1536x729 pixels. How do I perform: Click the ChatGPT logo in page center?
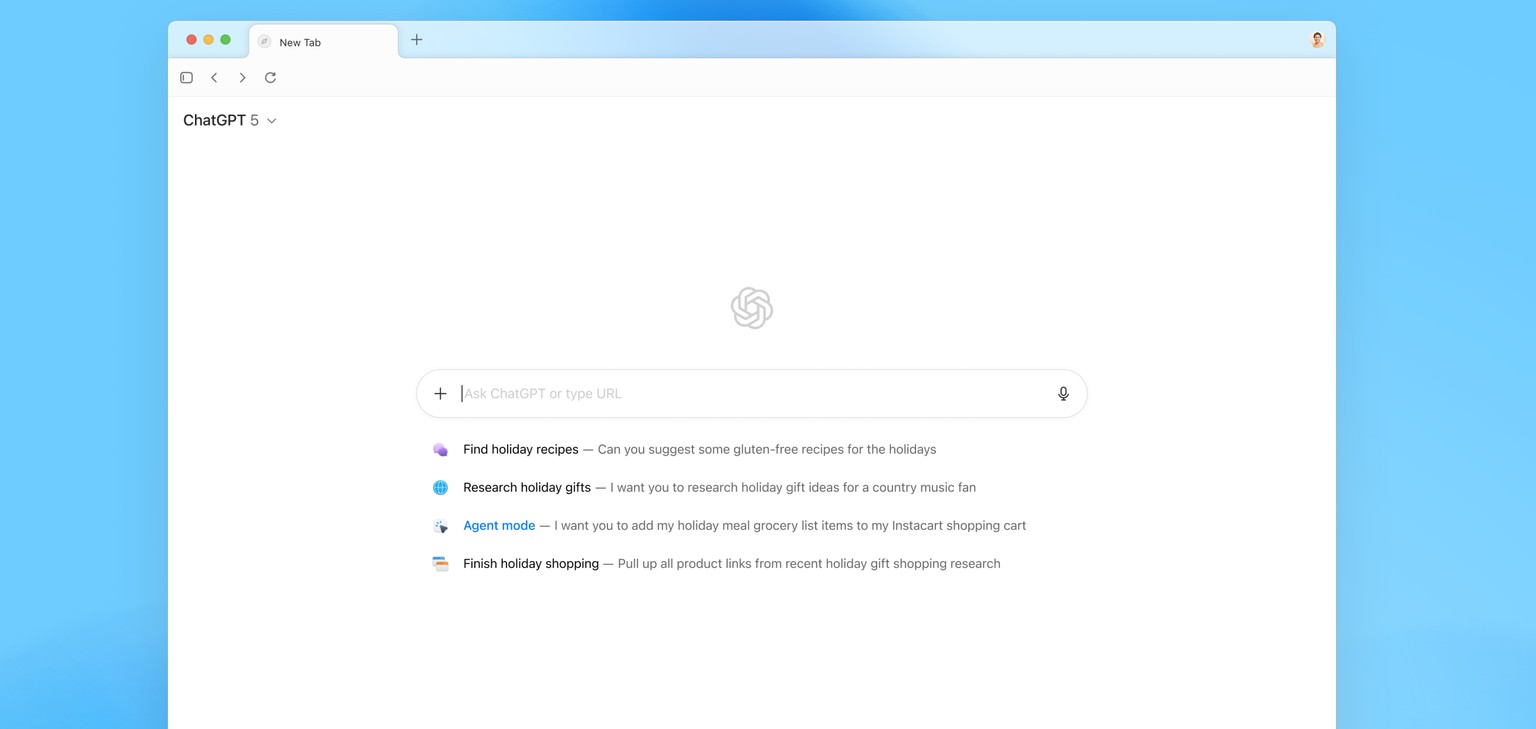tap(752, 308)
